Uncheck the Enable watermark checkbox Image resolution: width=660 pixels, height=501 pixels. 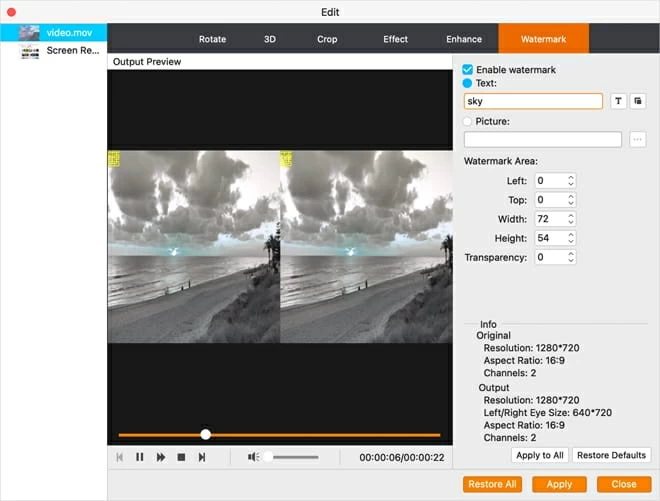pyautogui.click(x=468, y=70)
